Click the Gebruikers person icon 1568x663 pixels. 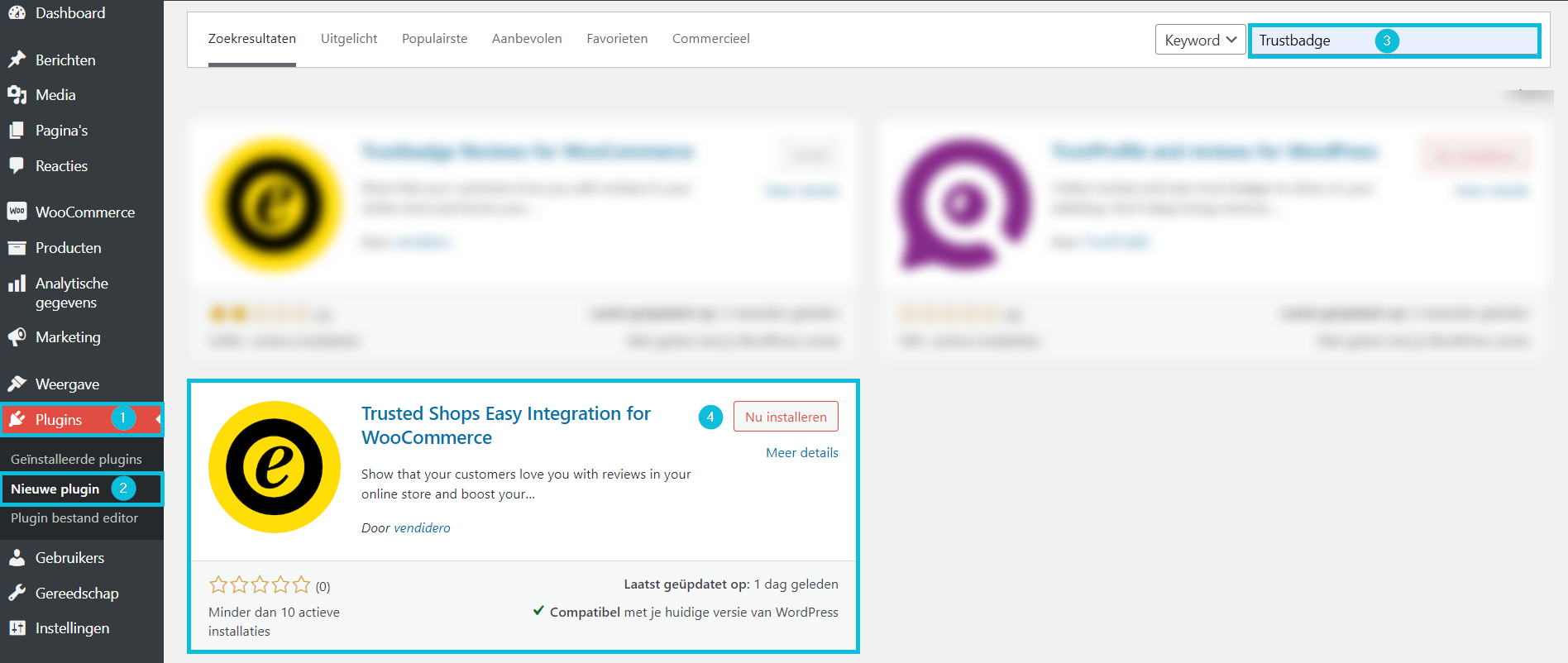[17, 558]
